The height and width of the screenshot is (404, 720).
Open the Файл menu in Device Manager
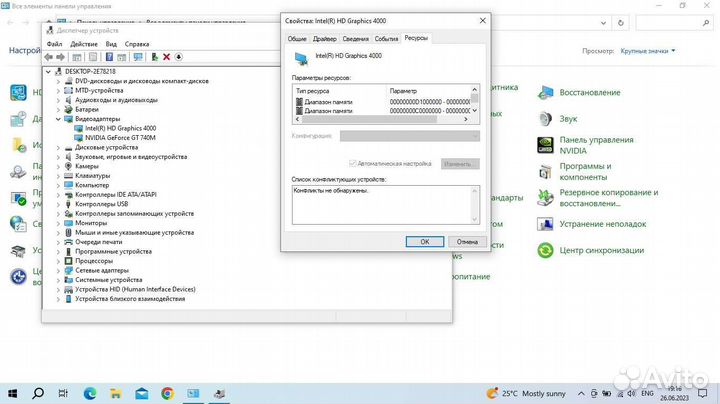tap(54, 44)
